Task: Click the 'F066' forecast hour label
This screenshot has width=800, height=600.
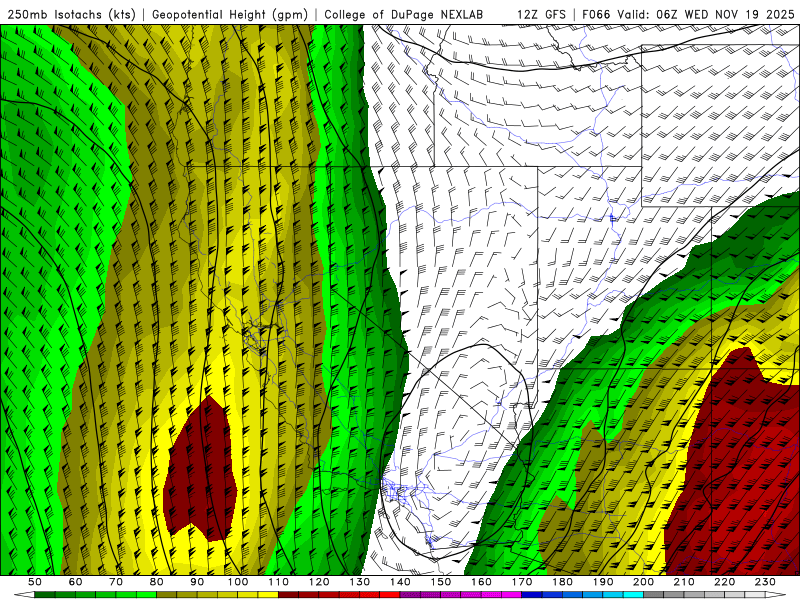Action: pos(596,15)
